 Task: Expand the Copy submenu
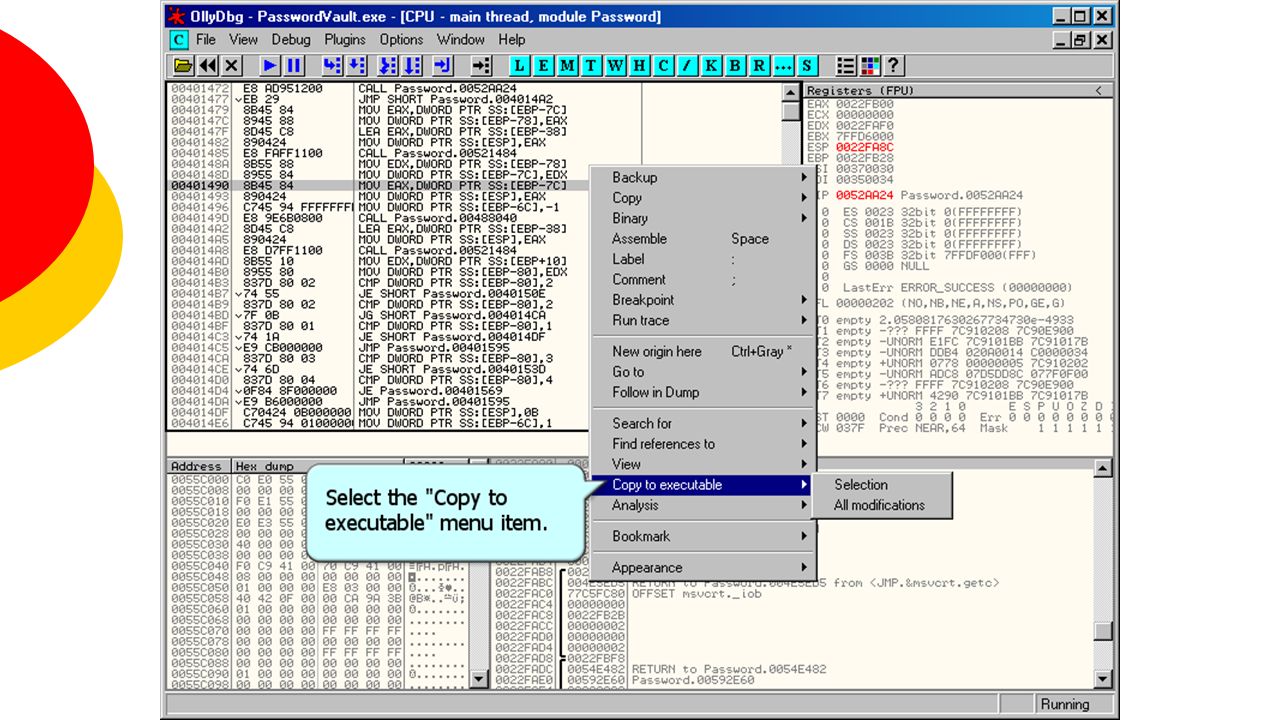[x=704, y=198]
